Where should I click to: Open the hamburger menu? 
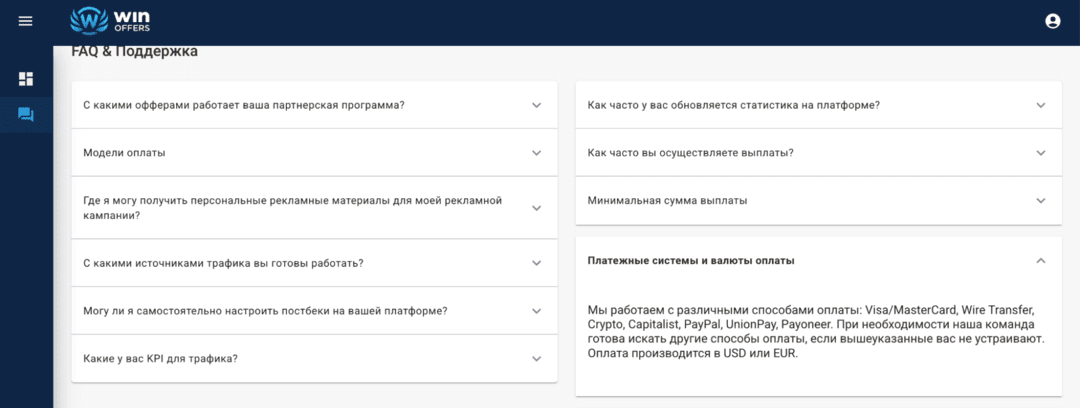pyautogui.click(x=25, y=21)
